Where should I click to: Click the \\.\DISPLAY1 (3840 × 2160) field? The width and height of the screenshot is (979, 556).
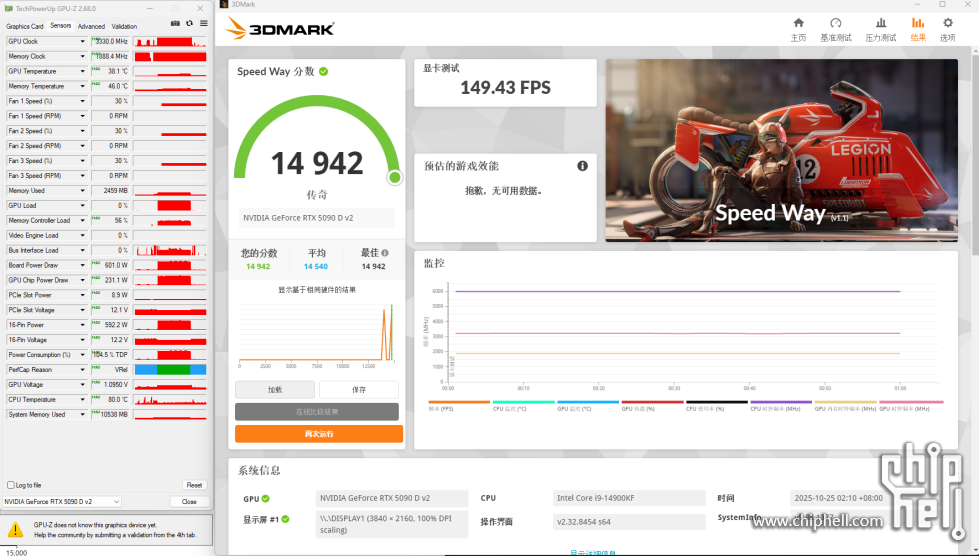pyautogui.click(x=392, y=524)
